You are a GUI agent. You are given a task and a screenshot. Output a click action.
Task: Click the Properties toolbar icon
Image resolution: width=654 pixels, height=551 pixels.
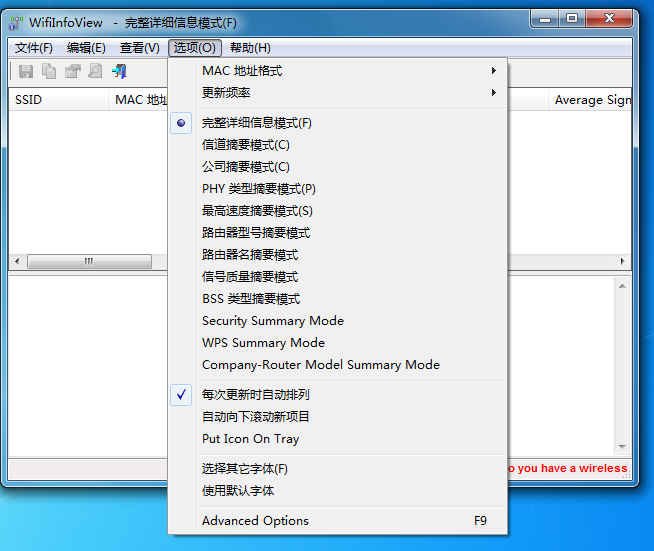point(73,71)
